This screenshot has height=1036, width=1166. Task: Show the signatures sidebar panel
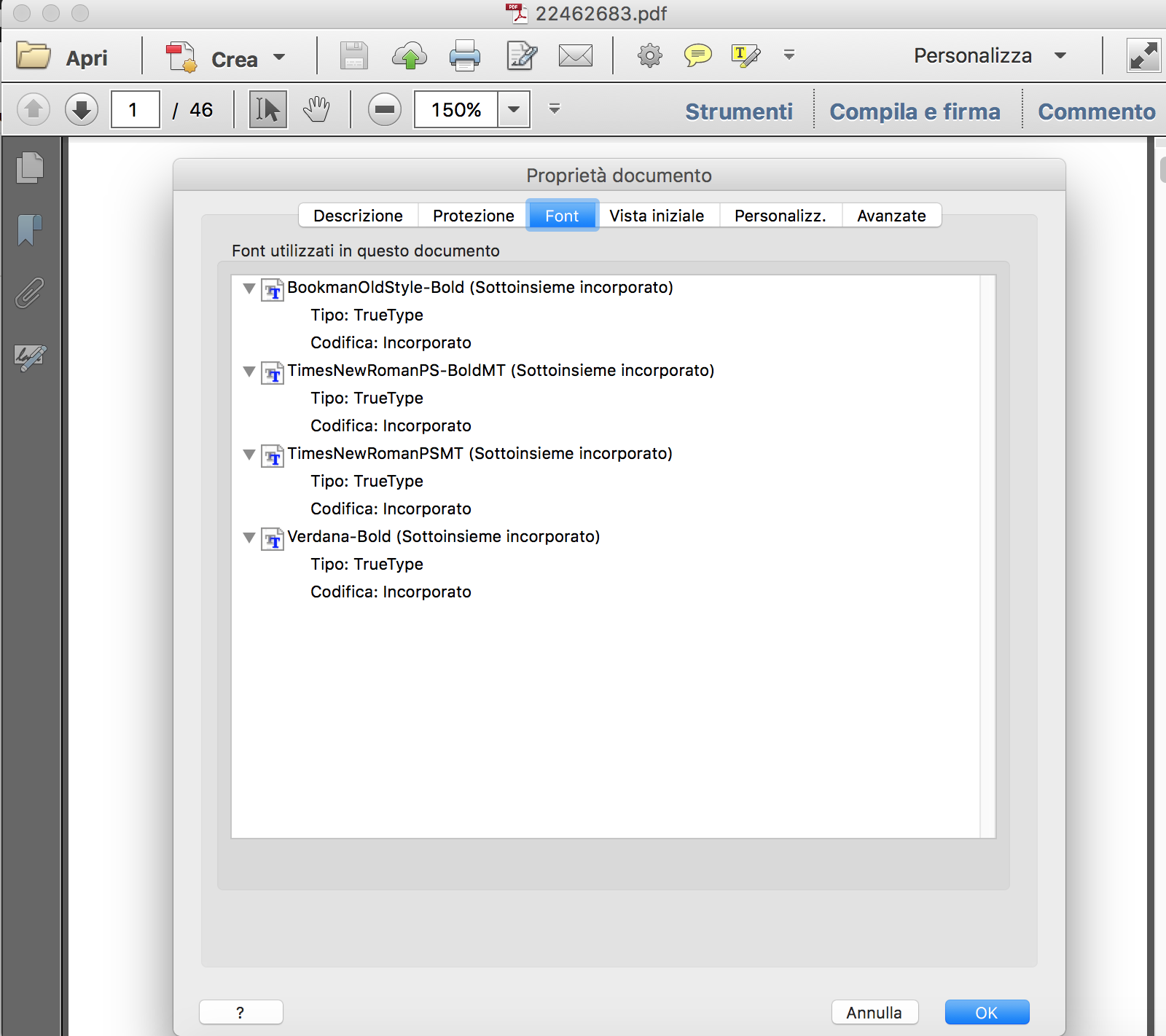[x=31, y=357]
